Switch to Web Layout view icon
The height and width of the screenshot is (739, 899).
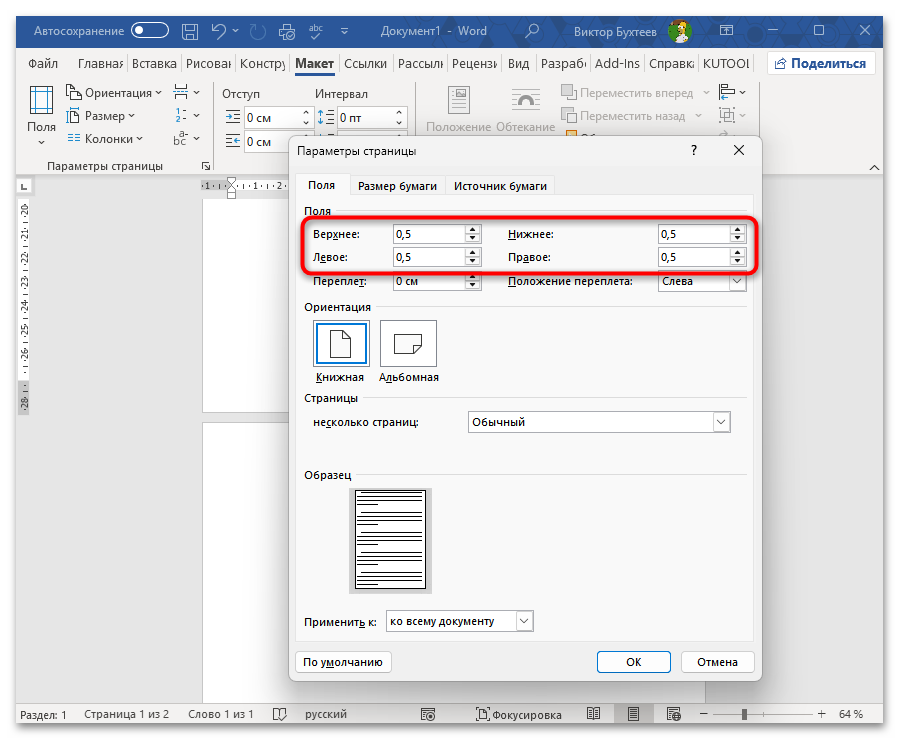coord(672,715)
